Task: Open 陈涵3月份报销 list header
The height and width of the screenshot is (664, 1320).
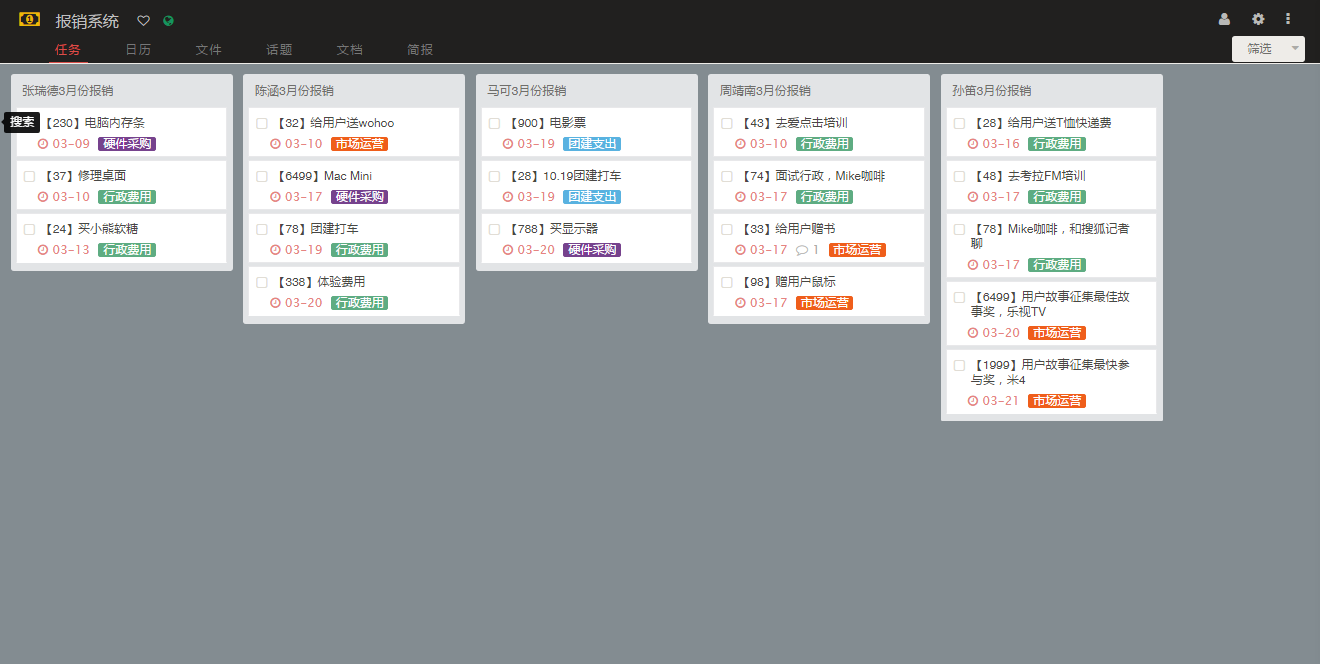Action: (x=294, y=90)
